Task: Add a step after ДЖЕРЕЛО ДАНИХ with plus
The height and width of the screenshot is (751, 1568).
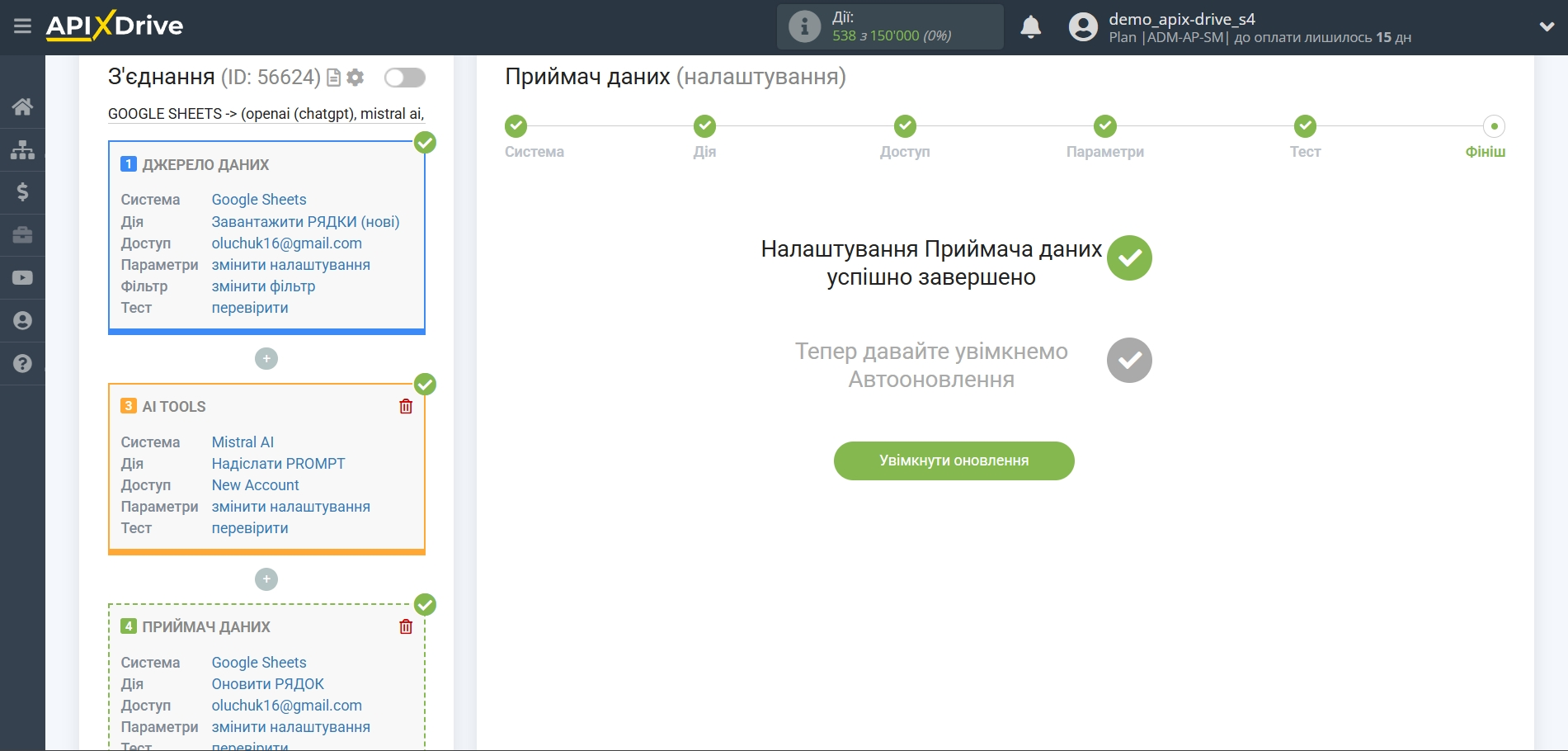Action: [266, 358]
